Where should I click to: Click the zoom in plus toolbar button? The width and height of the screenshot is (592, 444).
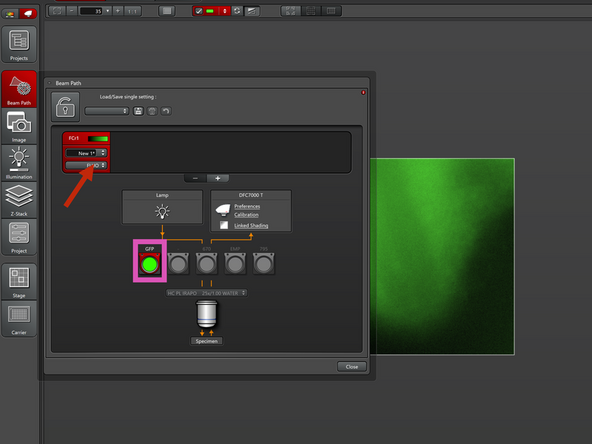(118, 11)
